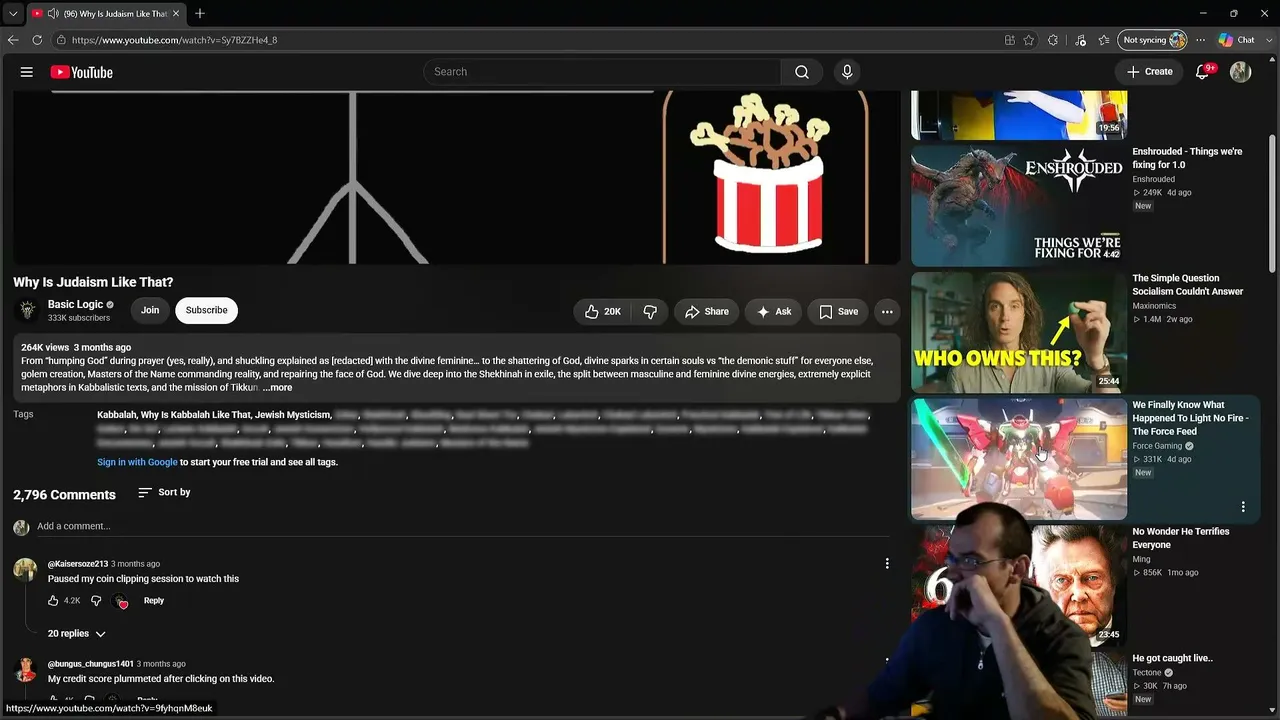Open The Simple Question Socialism Couldn't Answer title
This screenshot has width=1280, height=720.
[1188, 285]
